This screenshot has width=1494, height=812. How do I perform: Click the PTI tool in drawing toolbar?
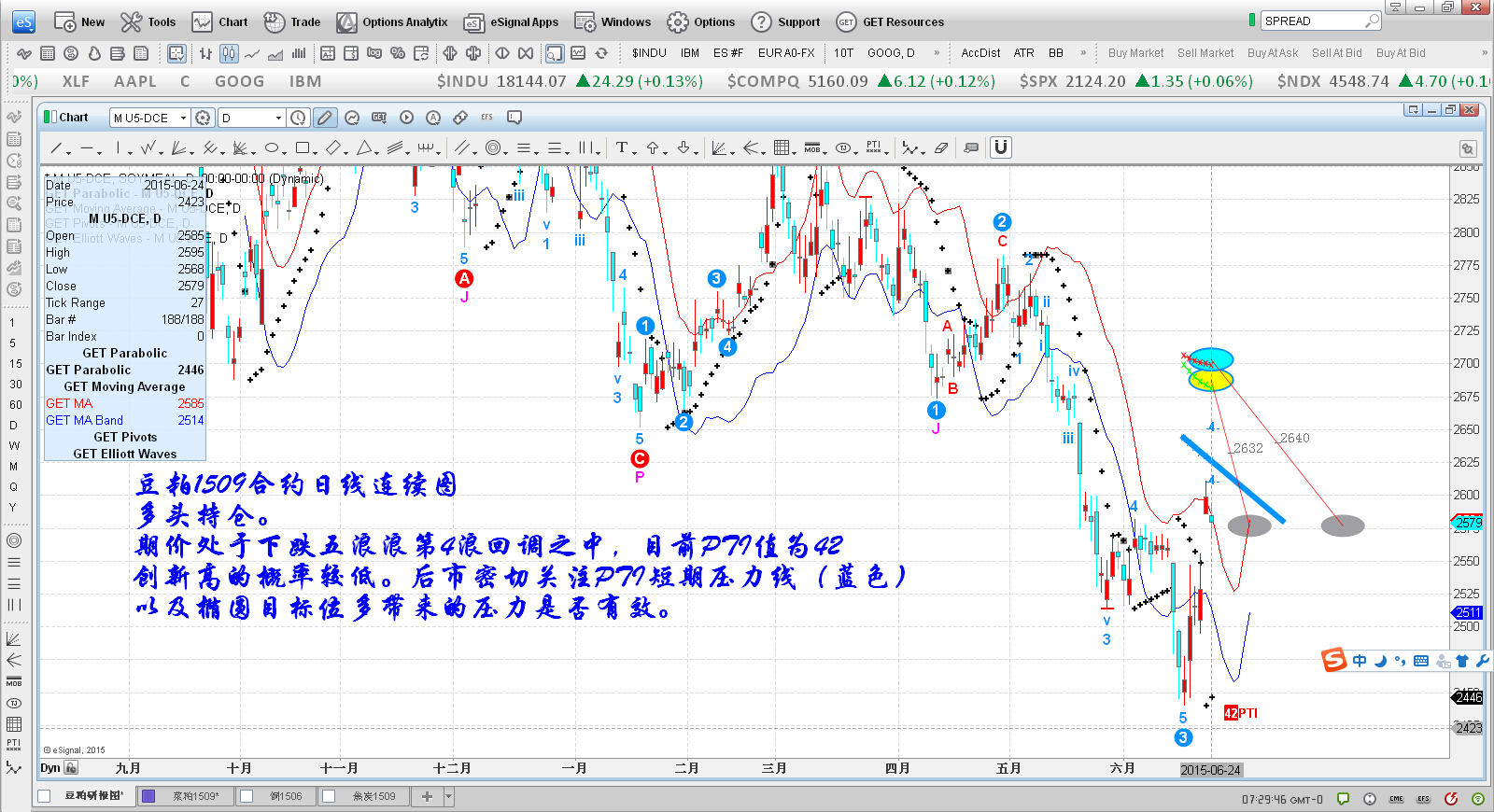874,147
